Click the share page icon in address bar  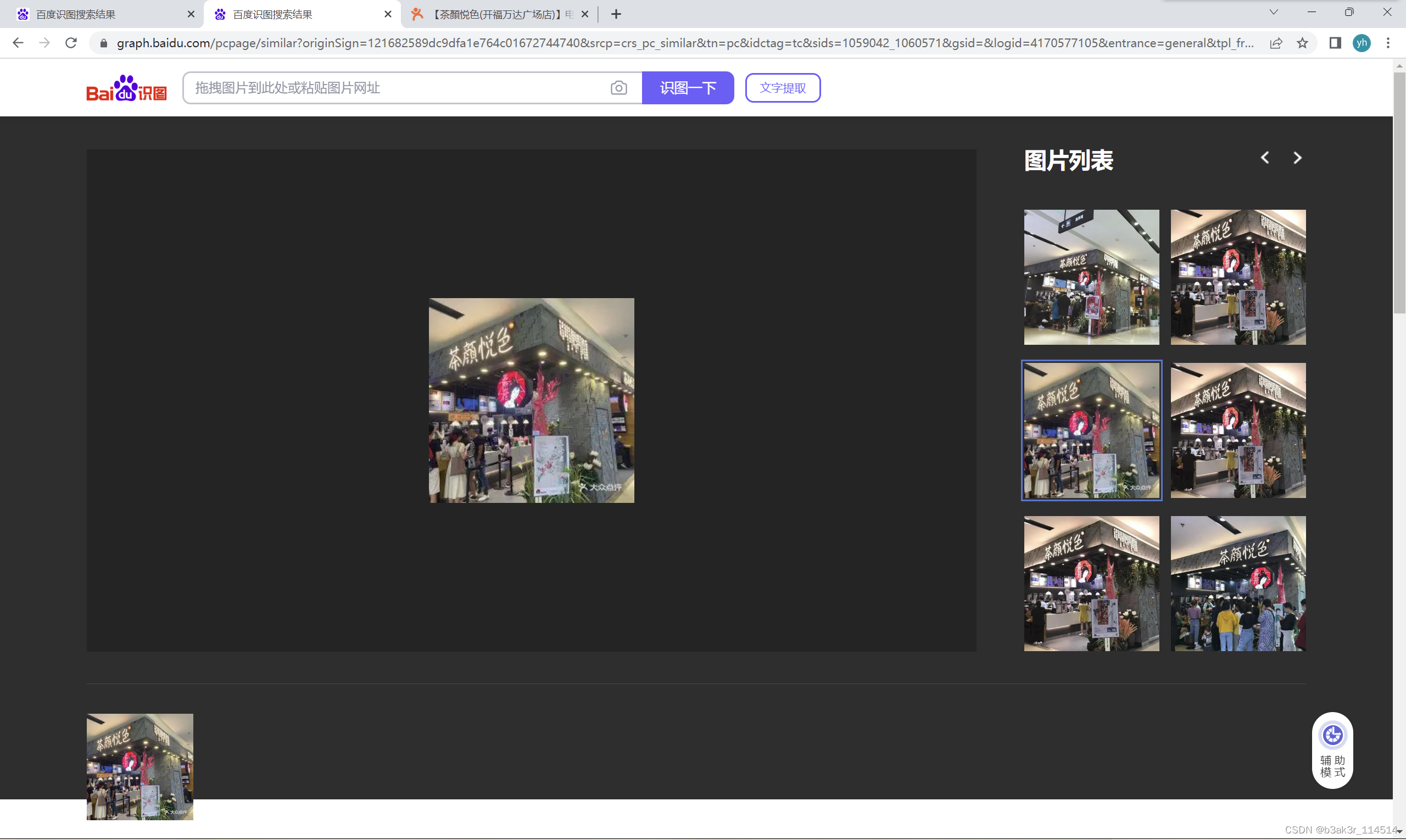click(1276, 43)
